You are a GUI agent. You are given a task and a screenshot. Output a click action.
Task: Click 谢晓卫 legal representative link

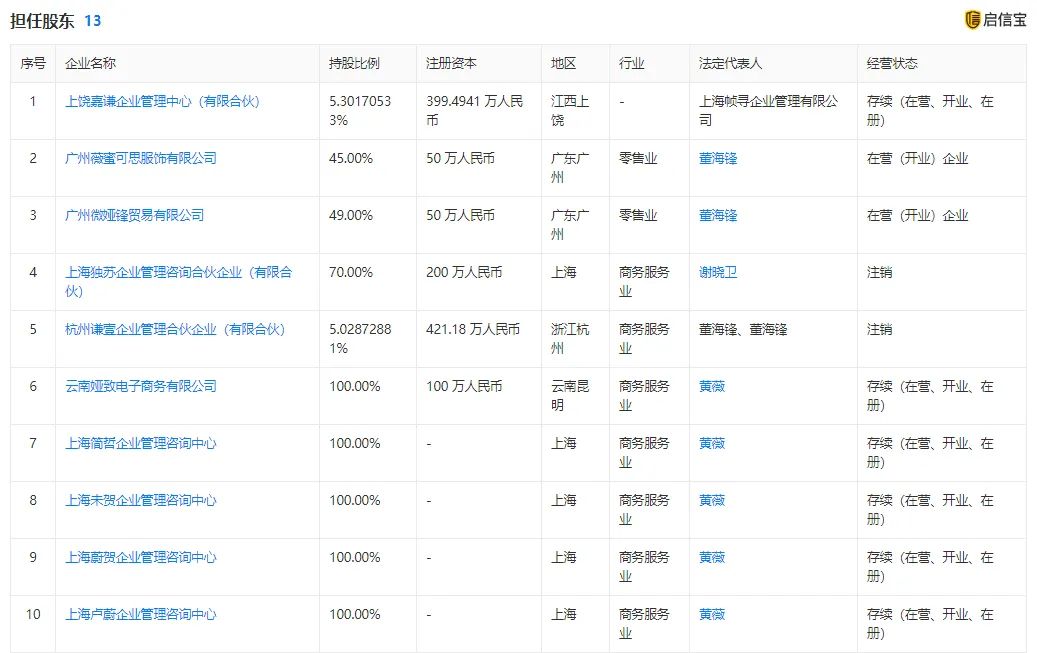pyautogui.click(x=716, y=271)
